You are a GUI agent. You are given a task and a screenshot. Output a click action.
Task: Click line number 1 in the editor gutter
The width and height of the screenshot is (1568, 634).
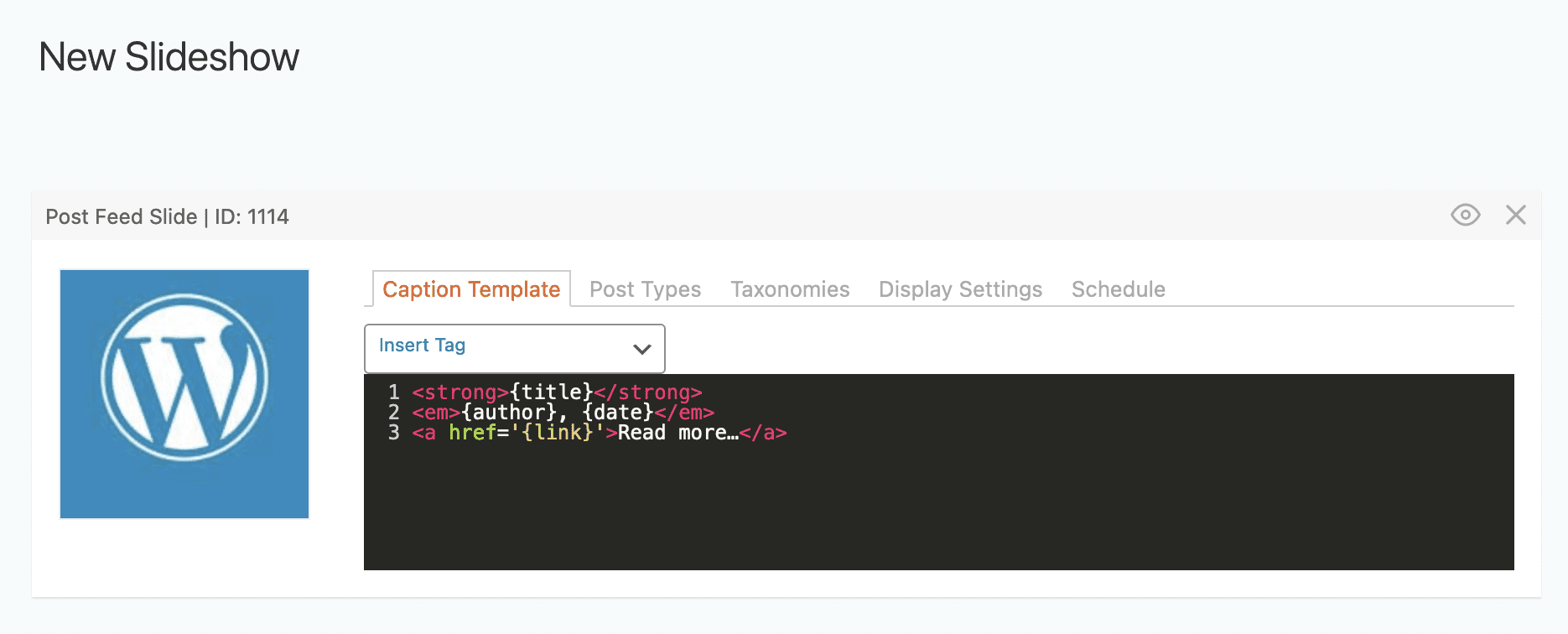393,392
